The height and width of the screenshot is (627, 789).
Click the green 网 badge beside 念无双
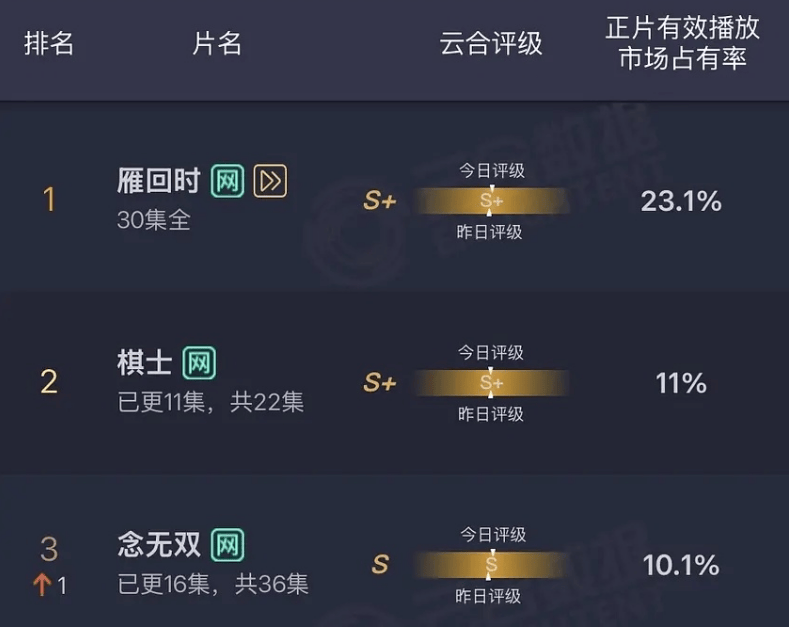pos(227,545)
